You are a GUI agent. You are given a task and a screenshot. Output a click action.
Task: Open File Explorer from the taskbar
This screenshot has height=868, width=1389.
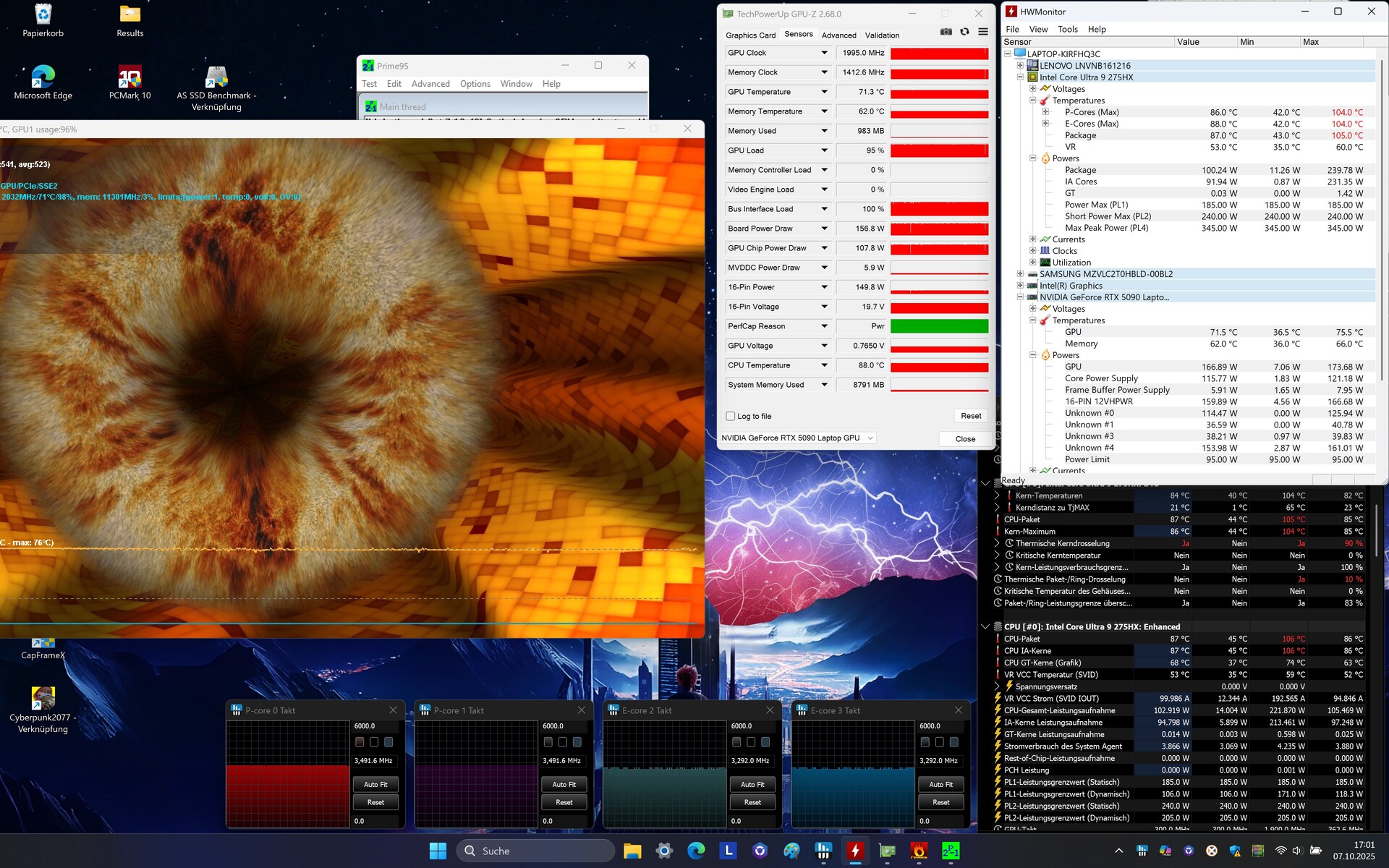[632, 851]
